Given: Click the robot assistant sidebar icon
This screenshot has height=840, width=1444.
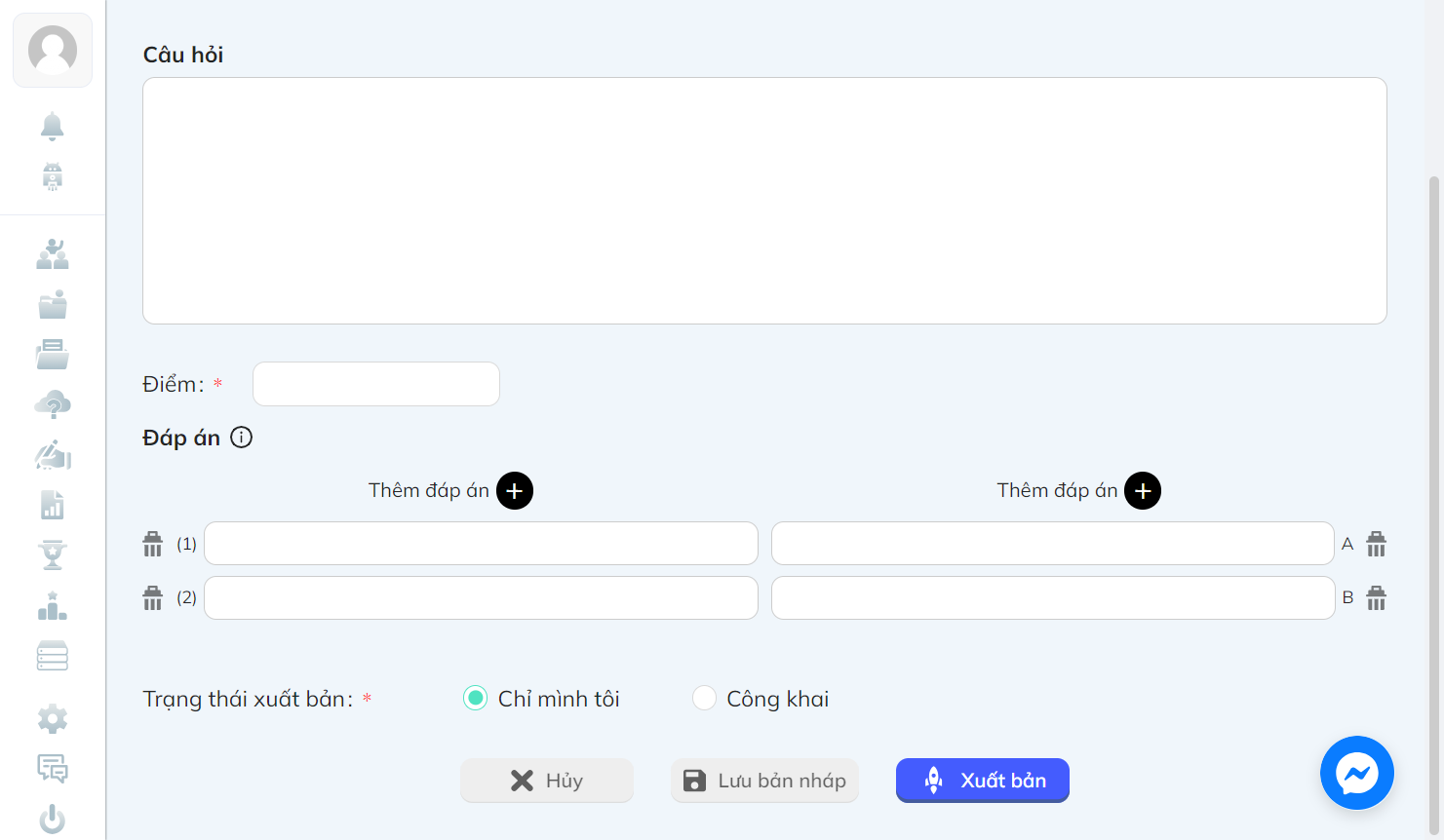Looking at the screenshot, I should coord(53,176).
